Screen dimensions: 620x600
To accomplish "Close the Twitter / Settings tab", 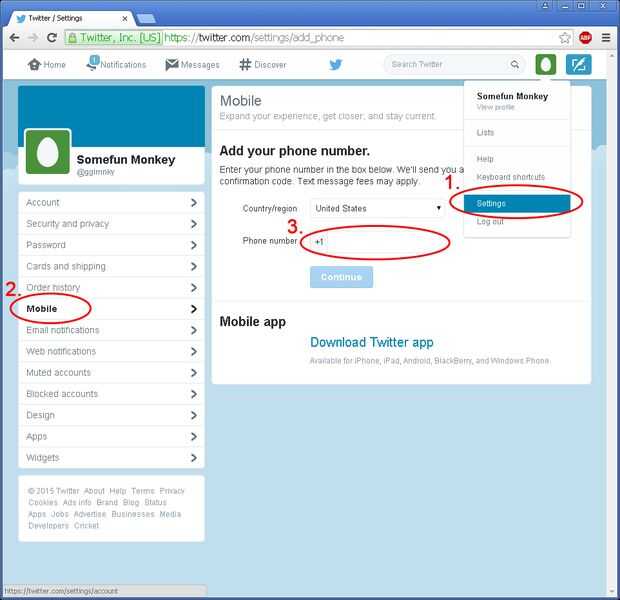I will (x=125, y=19).
